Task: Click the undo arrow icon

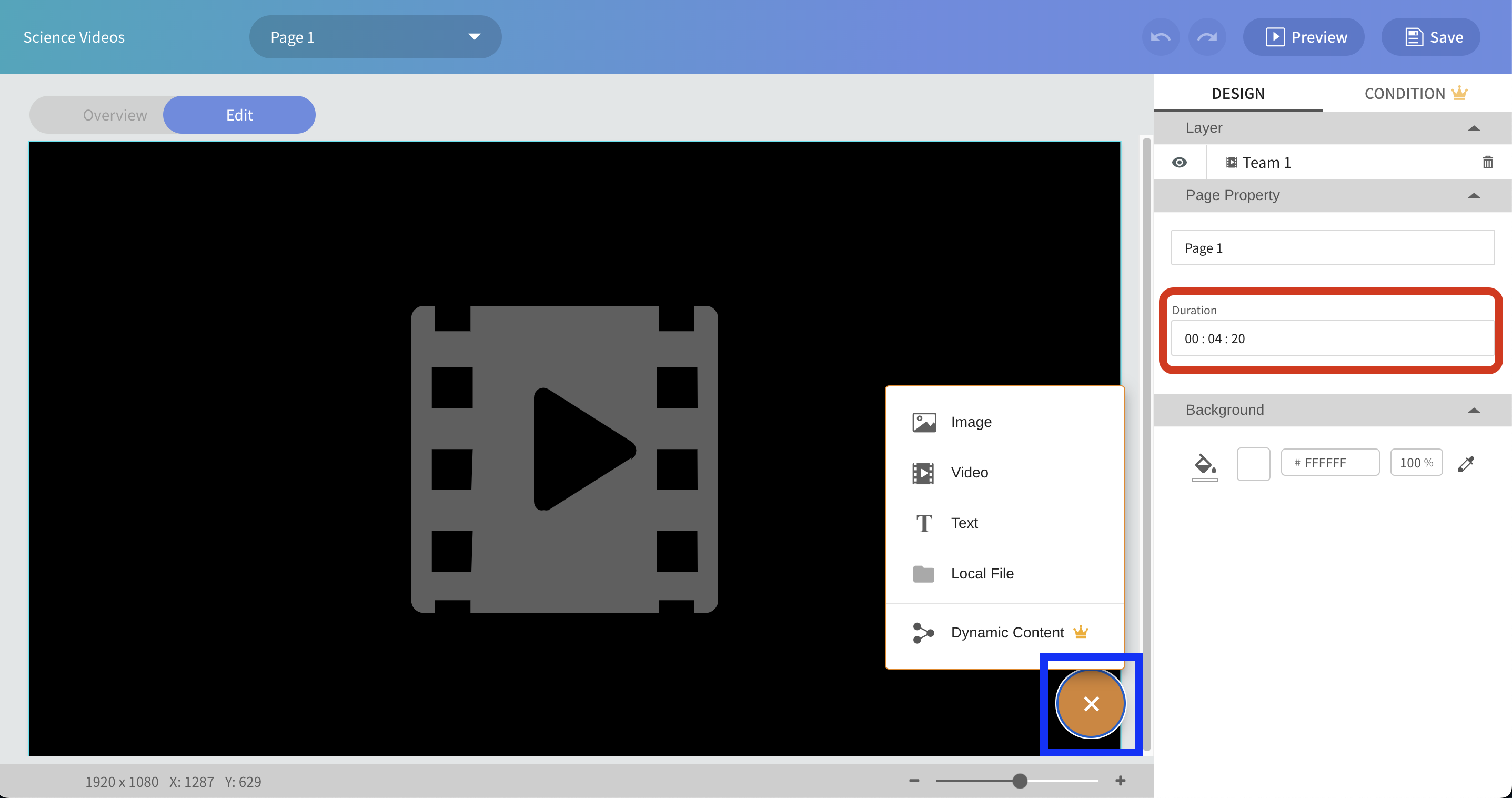Action: [x=1161, y=37]
